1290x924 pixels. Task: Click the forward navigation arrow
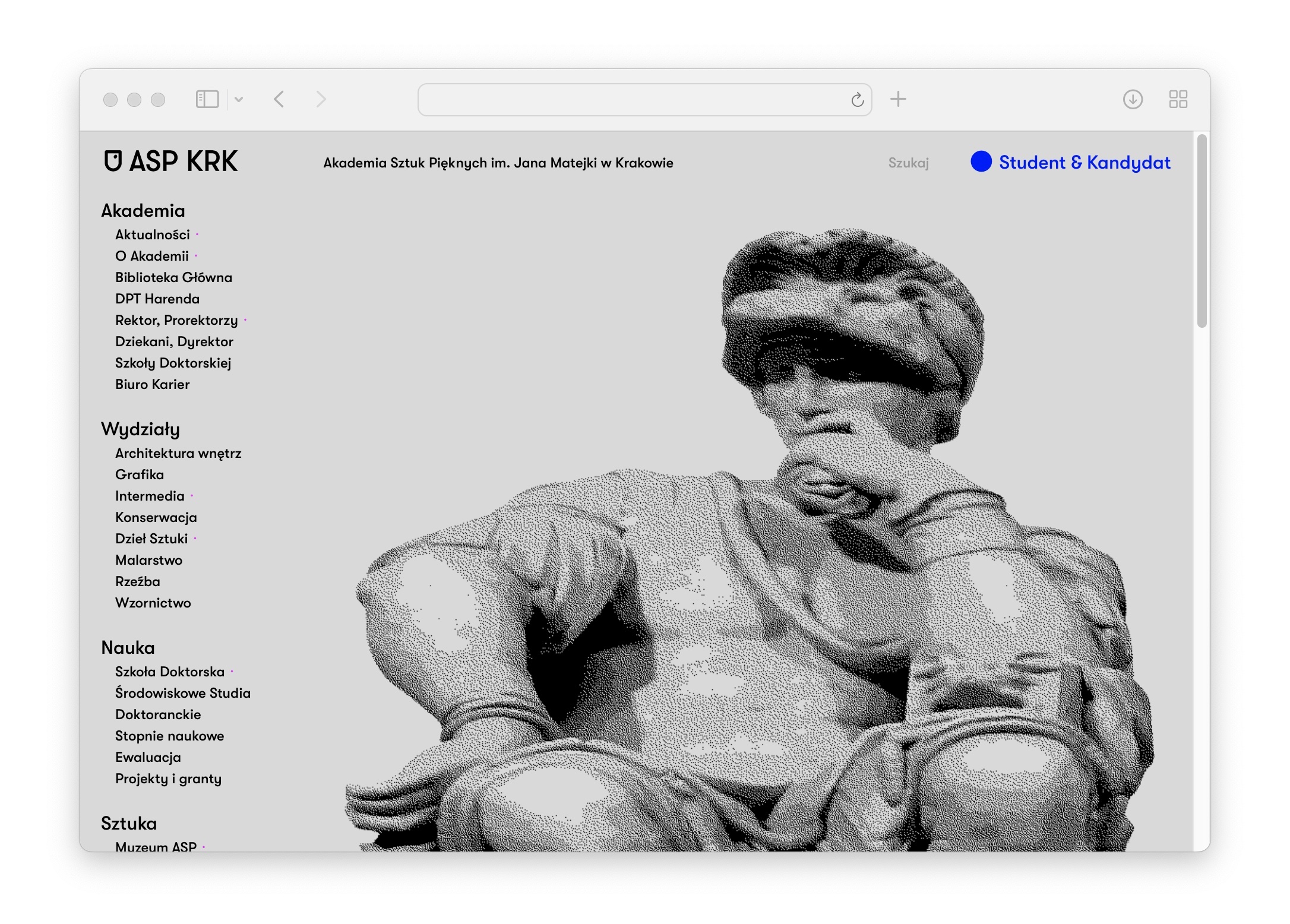pos(321,99)
